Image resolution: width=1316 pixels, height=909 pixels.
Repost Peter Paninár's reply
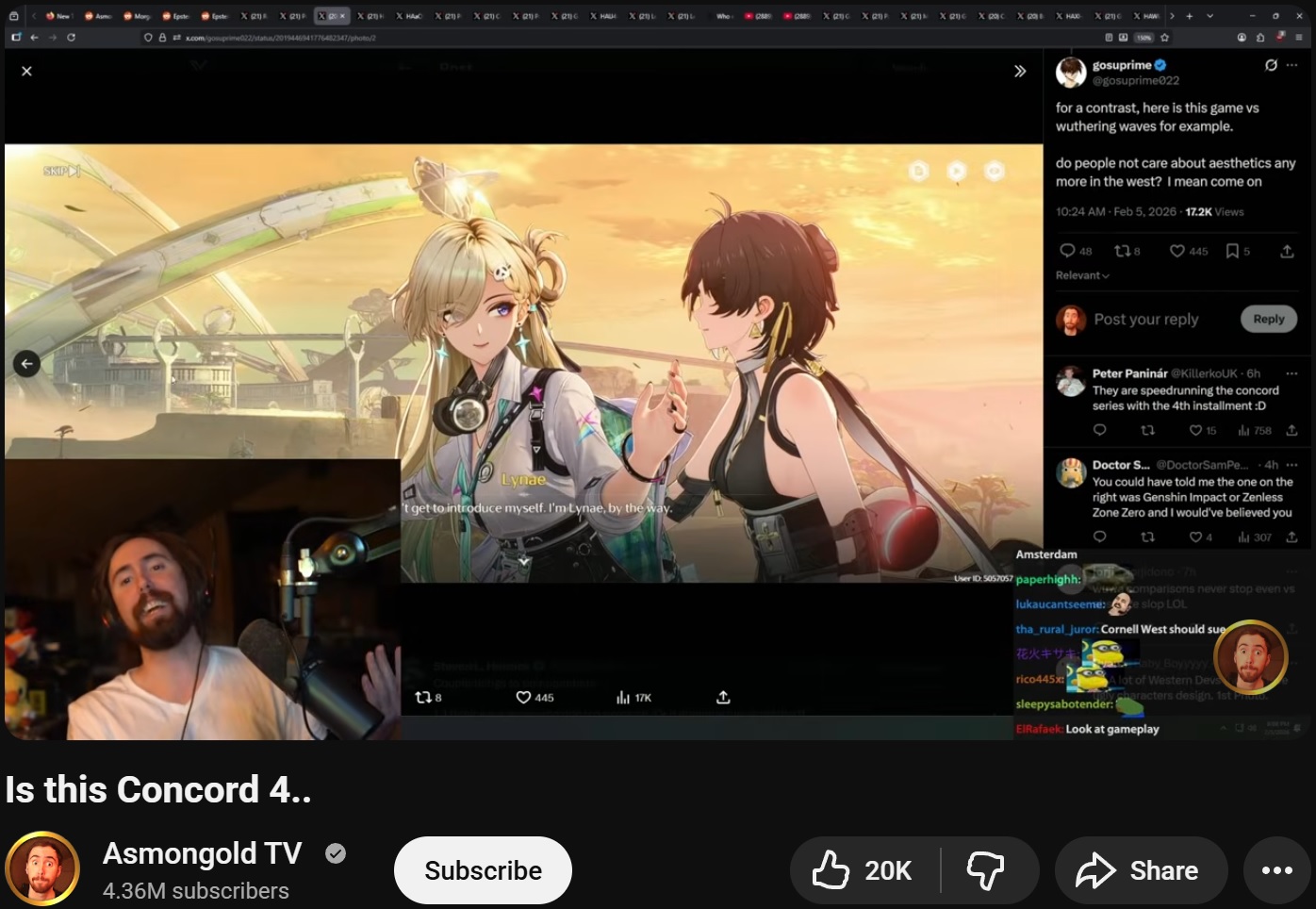[1147, 430]
